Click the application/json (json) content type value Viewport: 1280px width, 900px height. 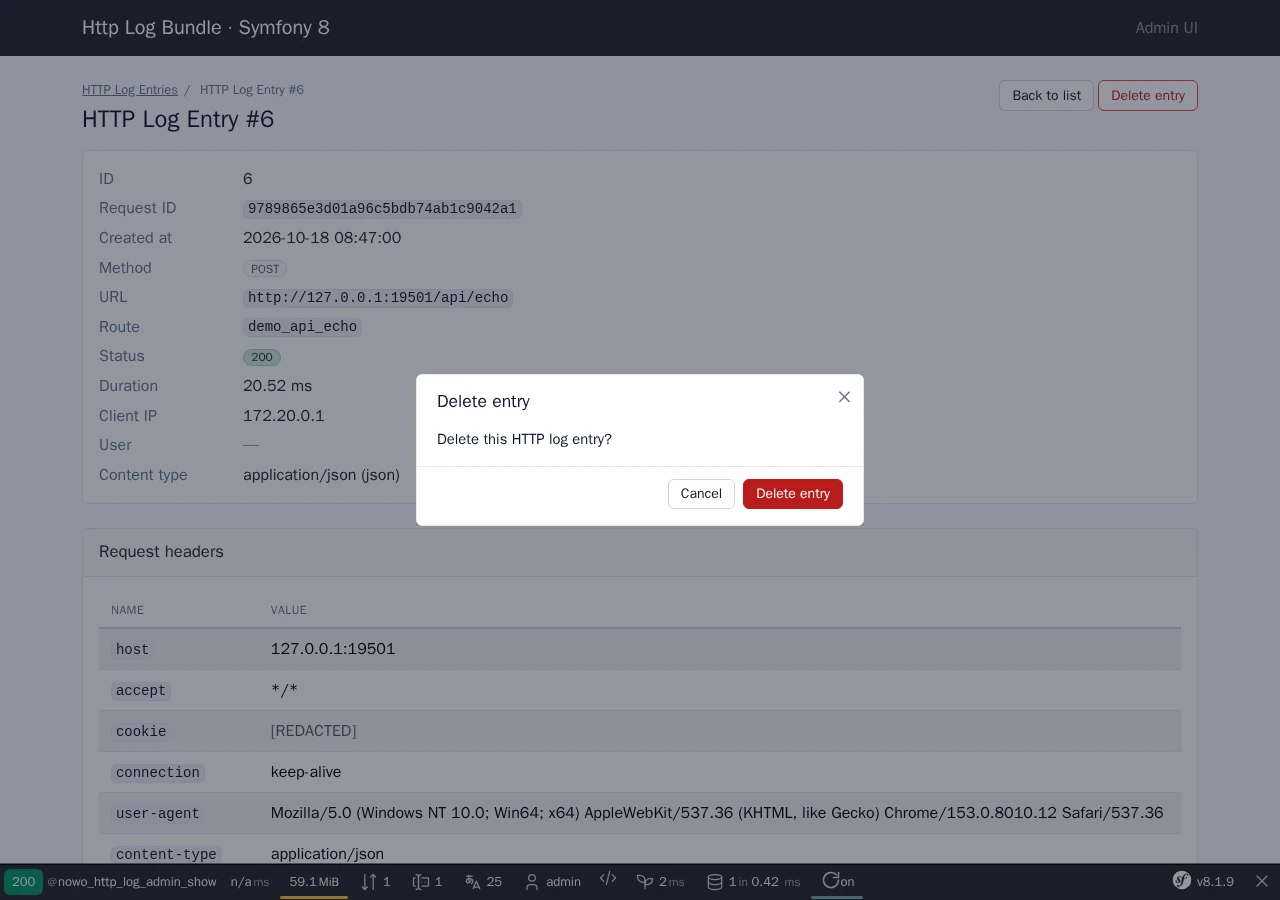pyautogui.click(x=321, y=475)
